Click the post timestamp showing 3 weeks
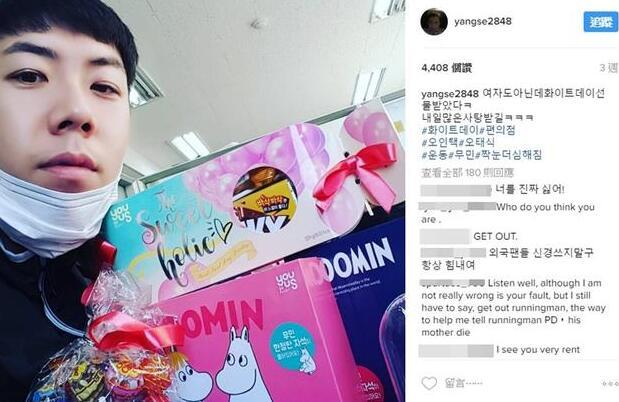Viewport: 619px width, 402px height. (x=608, y=68)
